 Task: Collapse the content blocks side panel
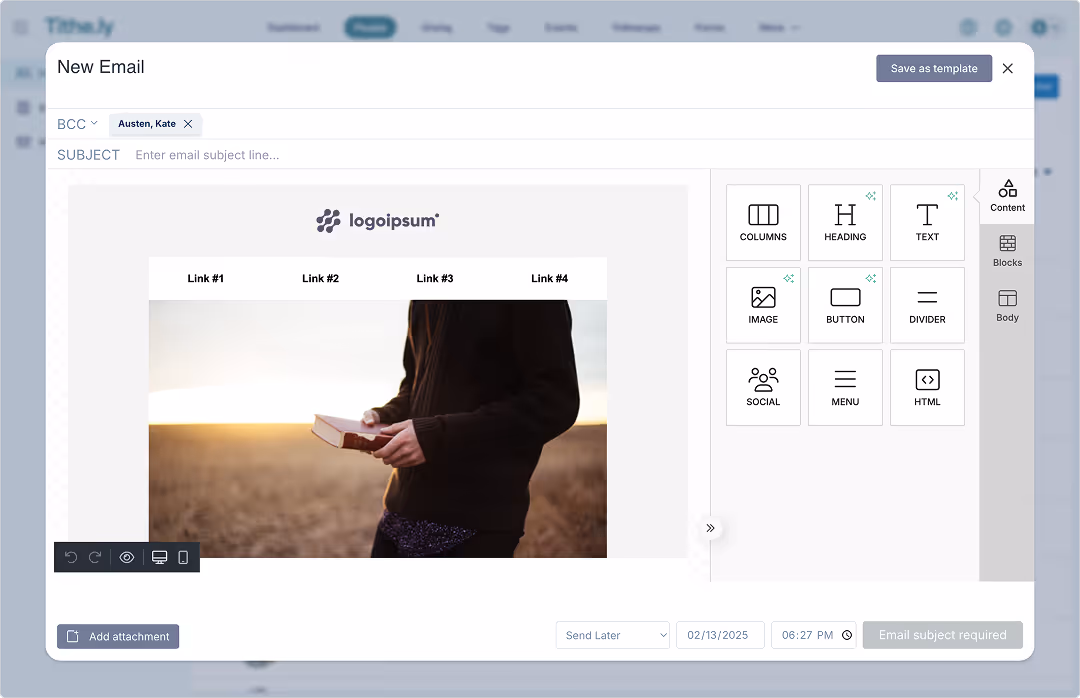[x=710, y=528]
